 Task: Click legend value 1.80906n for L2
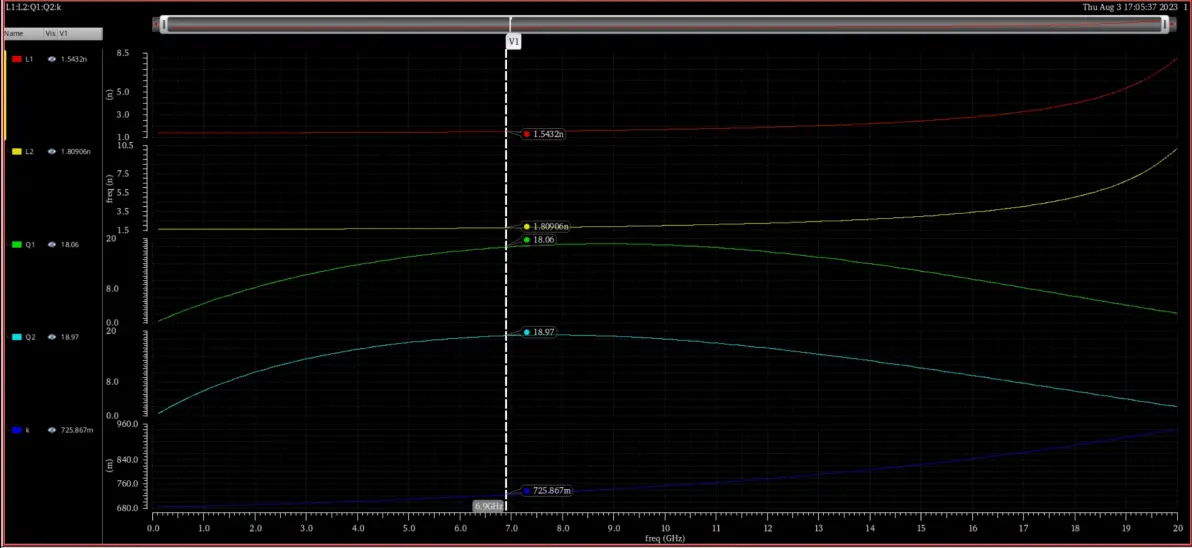tap(76, 151)
